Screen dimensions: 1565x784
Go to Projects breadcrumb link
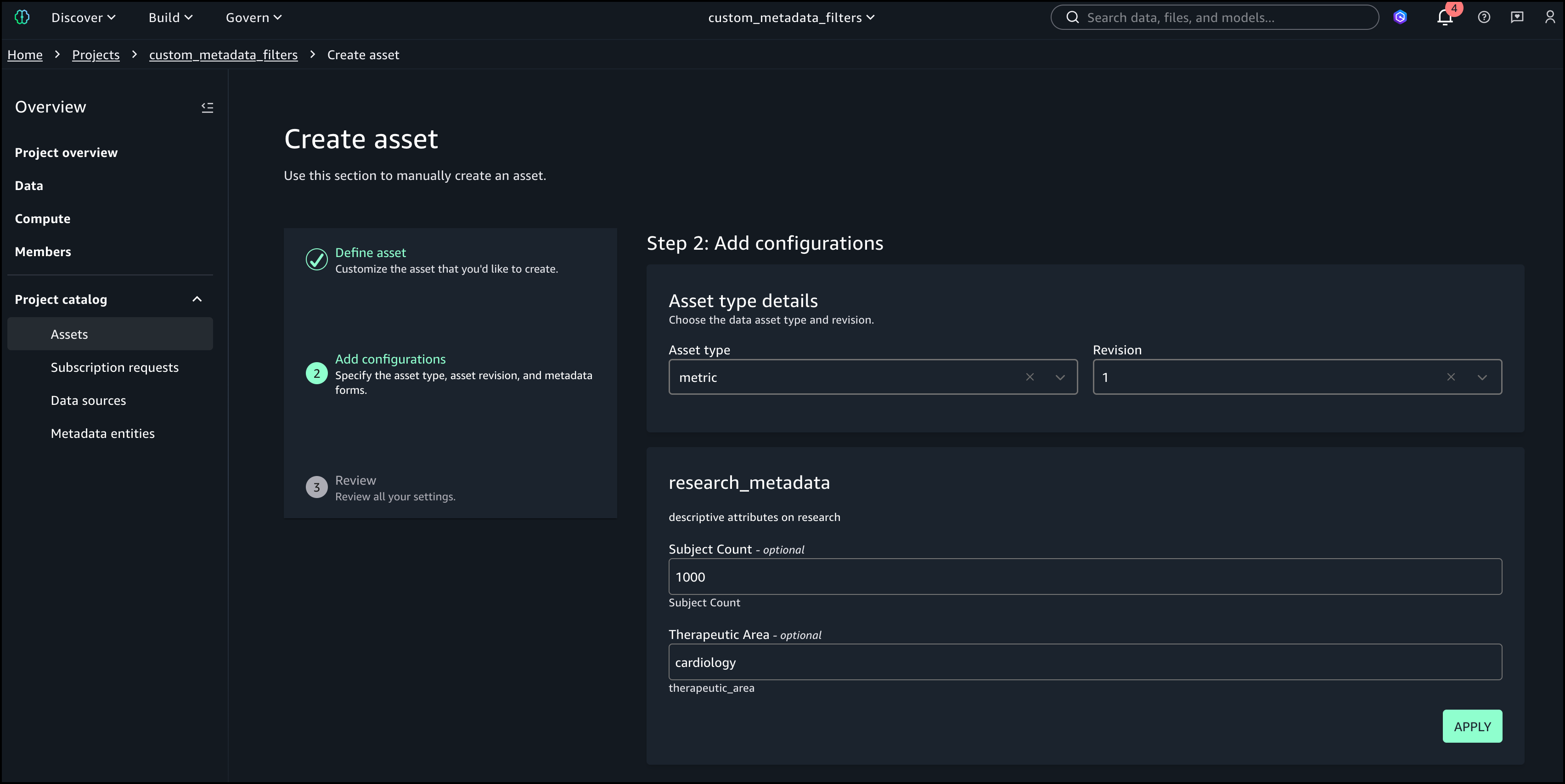pos(96,55)
